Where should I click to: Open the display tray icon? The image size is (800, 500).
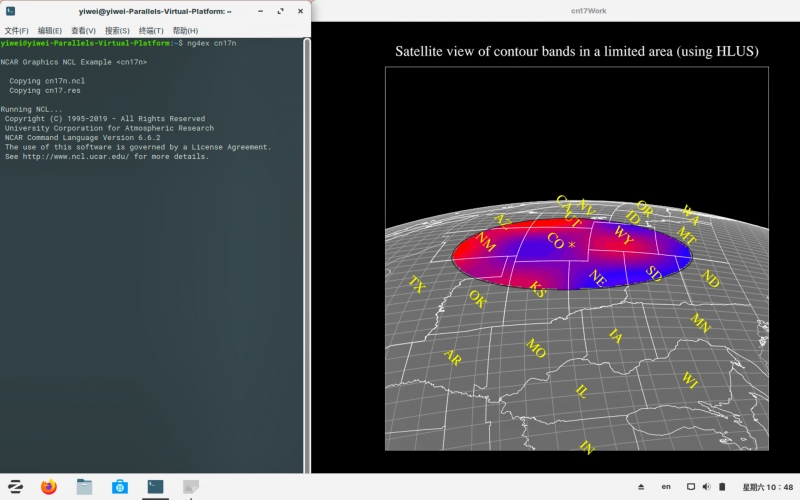tap(690, 487)
